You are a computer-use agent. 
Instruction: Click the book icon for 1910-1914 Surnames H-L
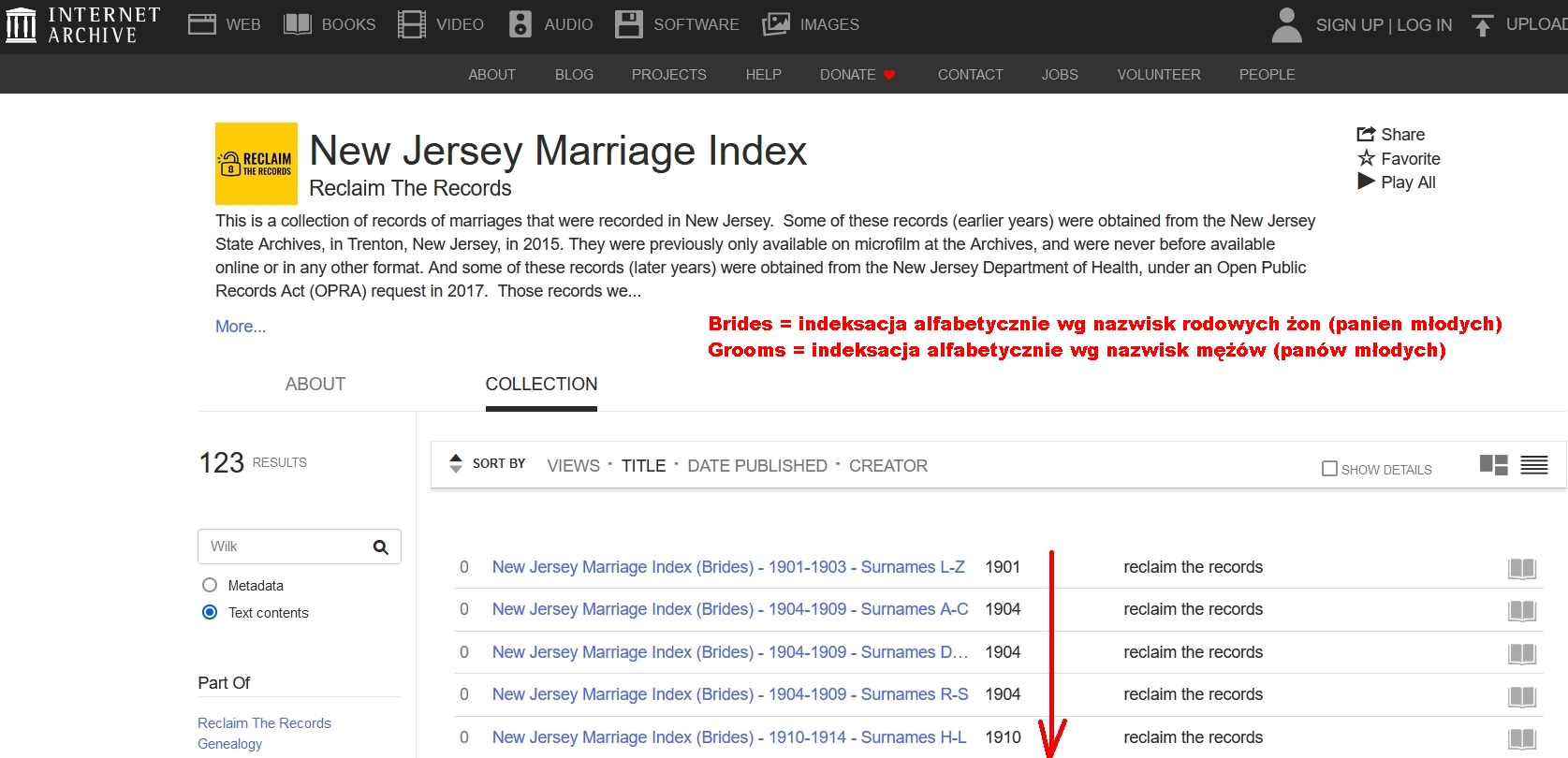pos(1522,738)
